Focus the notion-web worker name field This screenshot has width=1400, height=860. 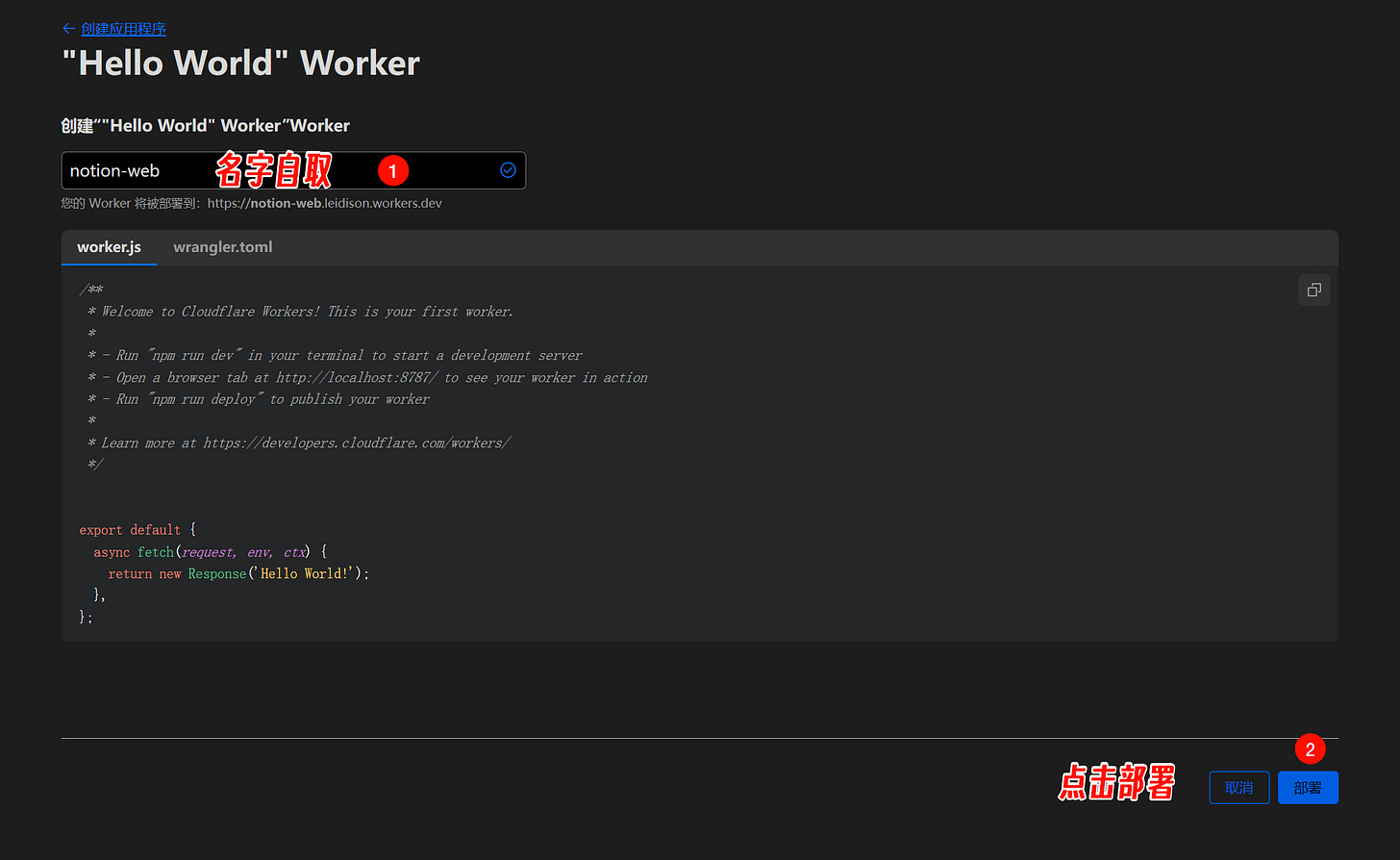[x=293, y=170]
